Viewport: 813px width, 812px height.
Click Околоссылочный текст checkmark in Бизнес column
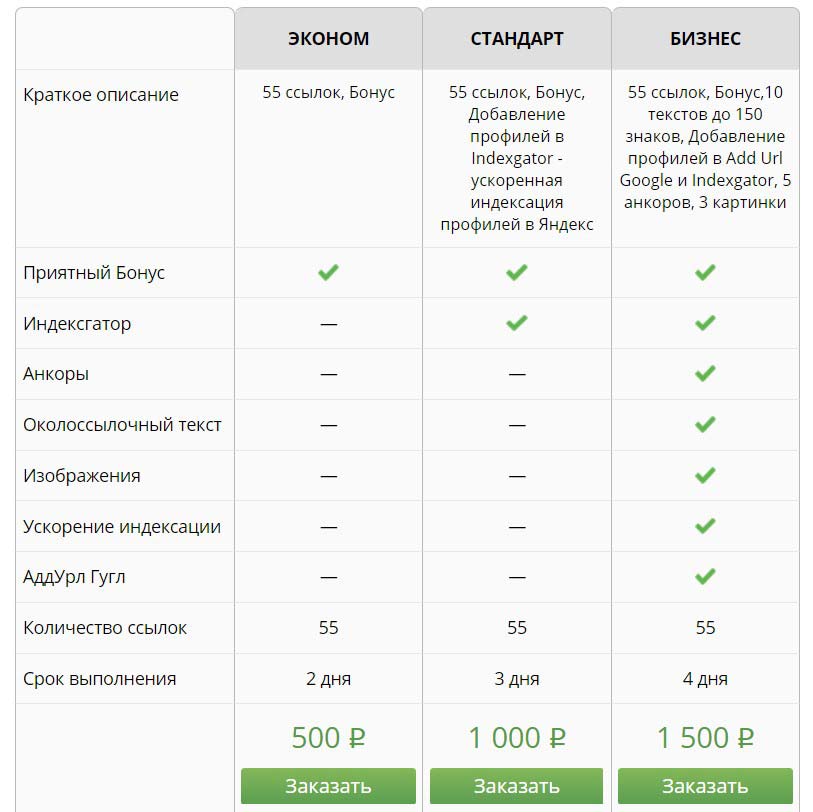[x=705, y=424]
